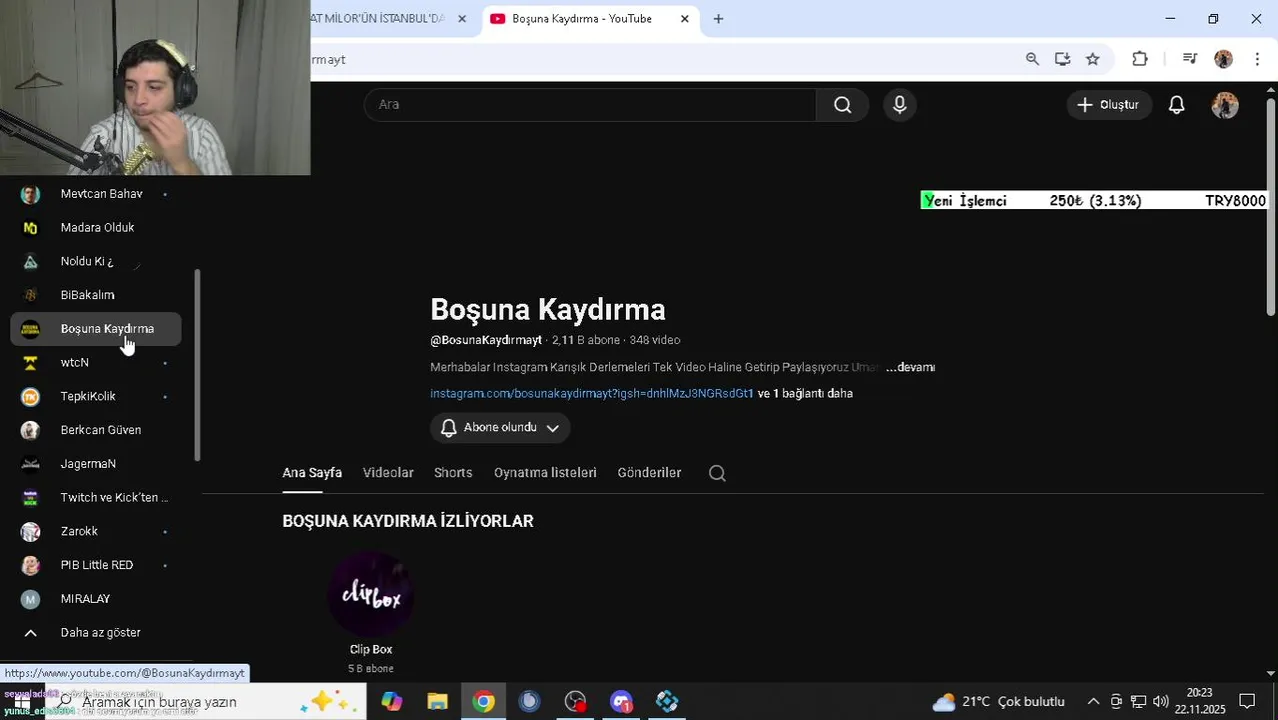
Task: Start voice search with the microphone icon
Action: click(900, 105)
